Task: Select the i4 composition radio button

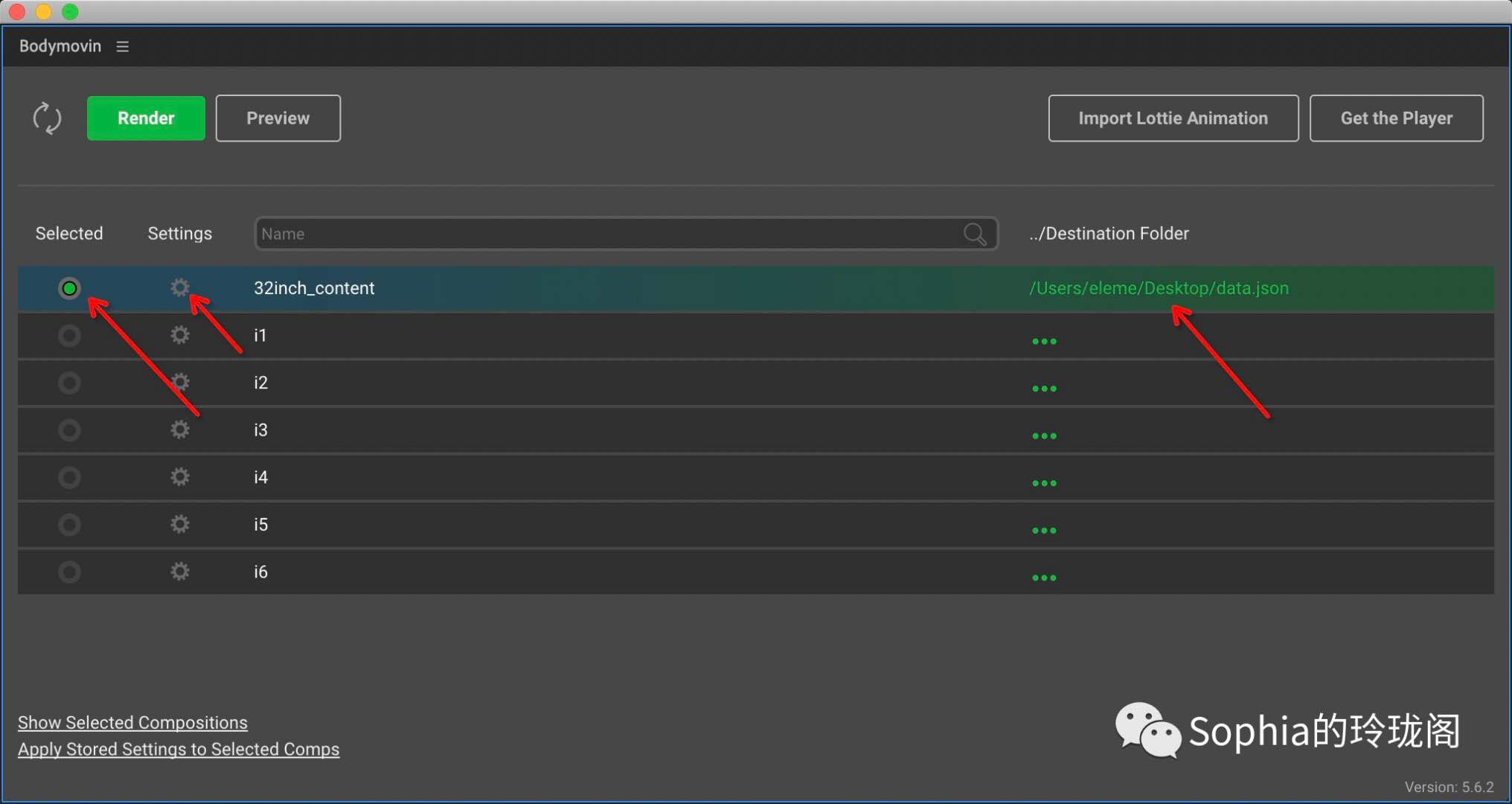Action: pos(69,477)
